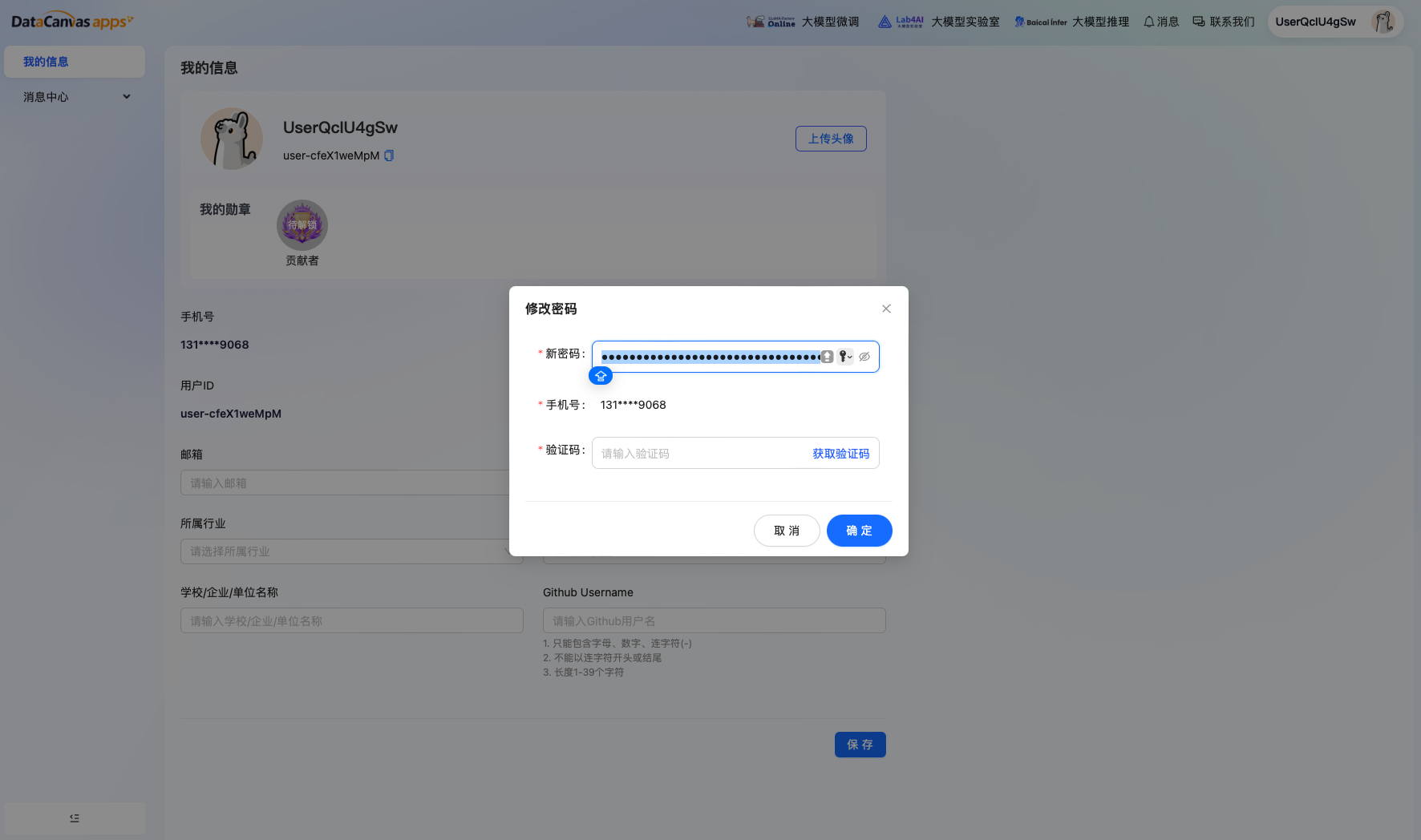Click the DataCanvas apps logo
This screenshot has width=1421, height=840.
coord(71,21)
